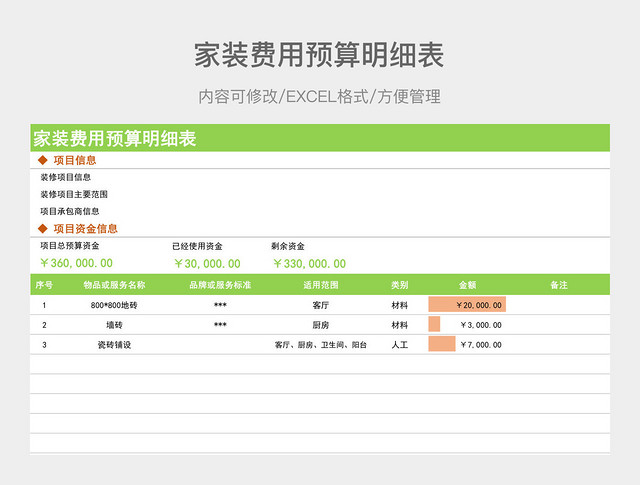Screen dimensions: 640x485
Task: Click the *** brand cell in 墙砖 row
Action: (220, 325)
